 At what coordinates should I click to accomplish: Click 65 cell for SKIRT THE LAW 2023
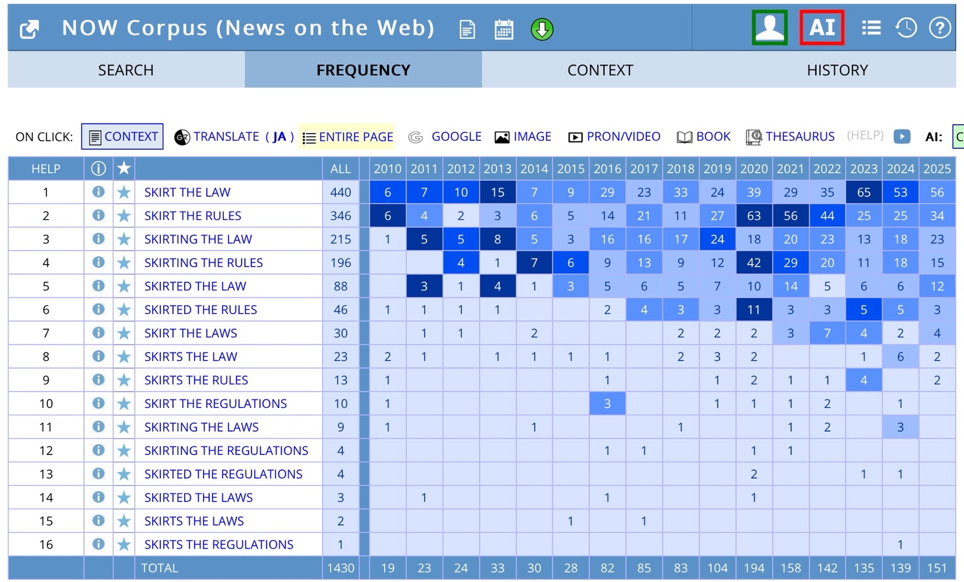(x=864, y=192)
